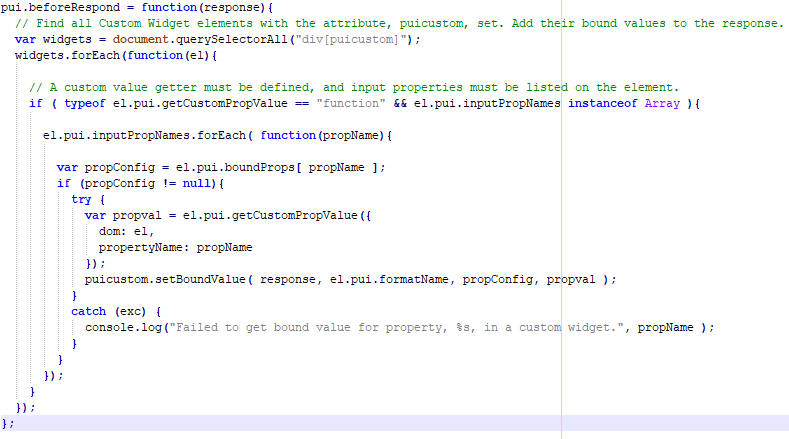This screenshot has width=789, height=439.
Task: Click 'console.log' in the catch block
Action: click(123, 328)
